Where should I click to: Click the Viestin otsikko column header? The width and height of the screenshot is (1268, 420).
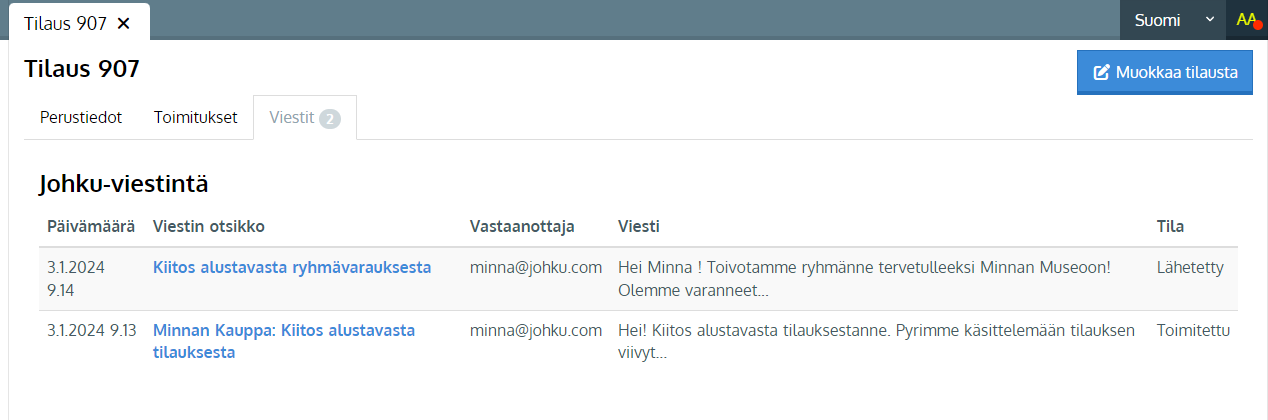click(209, 227)
